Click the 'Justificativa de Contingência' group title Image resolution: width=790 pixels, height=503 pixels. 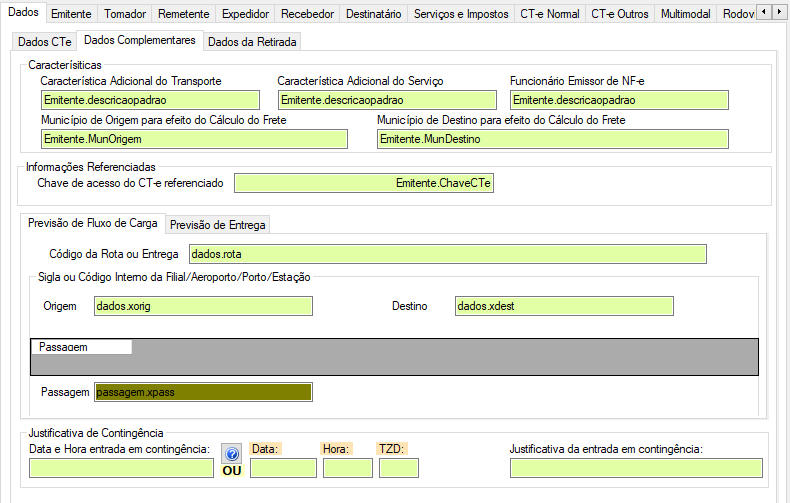(x=96, y=433)
